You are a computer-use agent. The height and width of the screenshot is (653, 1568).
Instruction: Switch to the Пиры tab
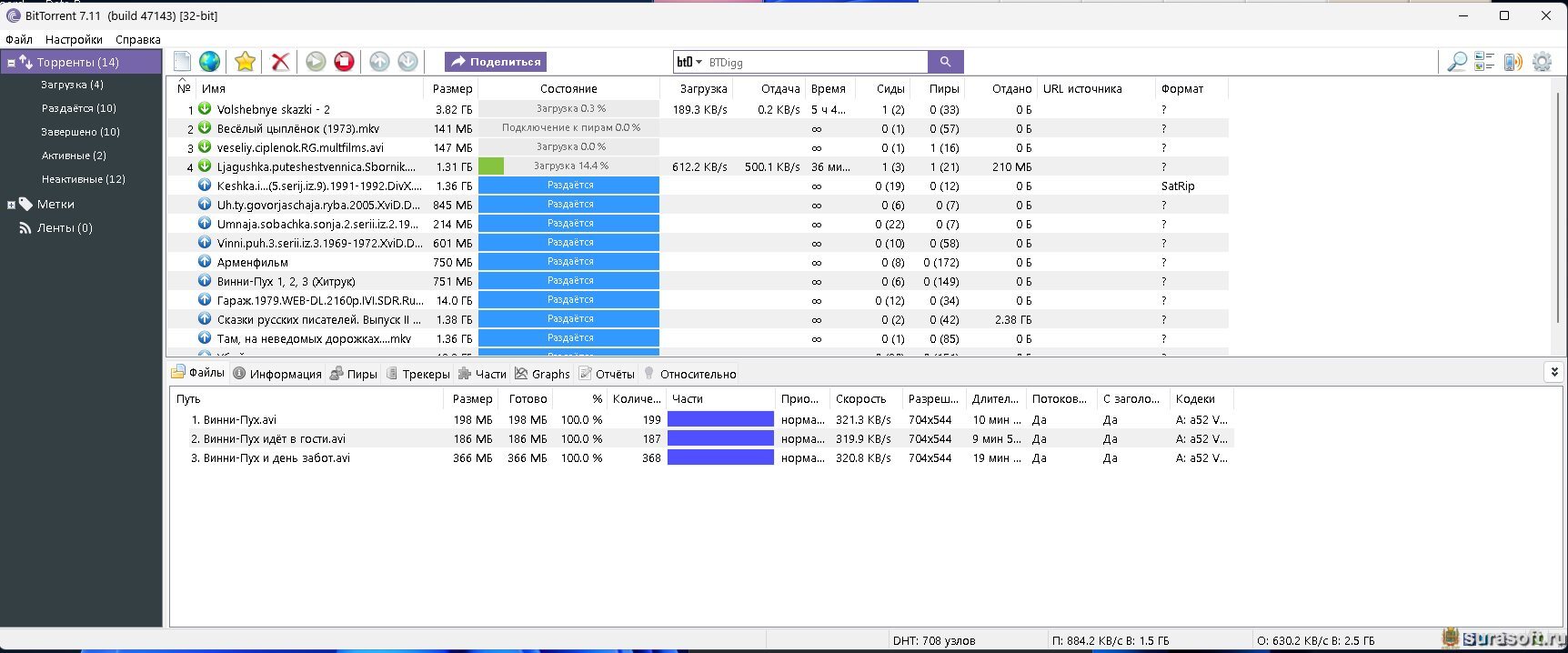[x=354, y=374]
